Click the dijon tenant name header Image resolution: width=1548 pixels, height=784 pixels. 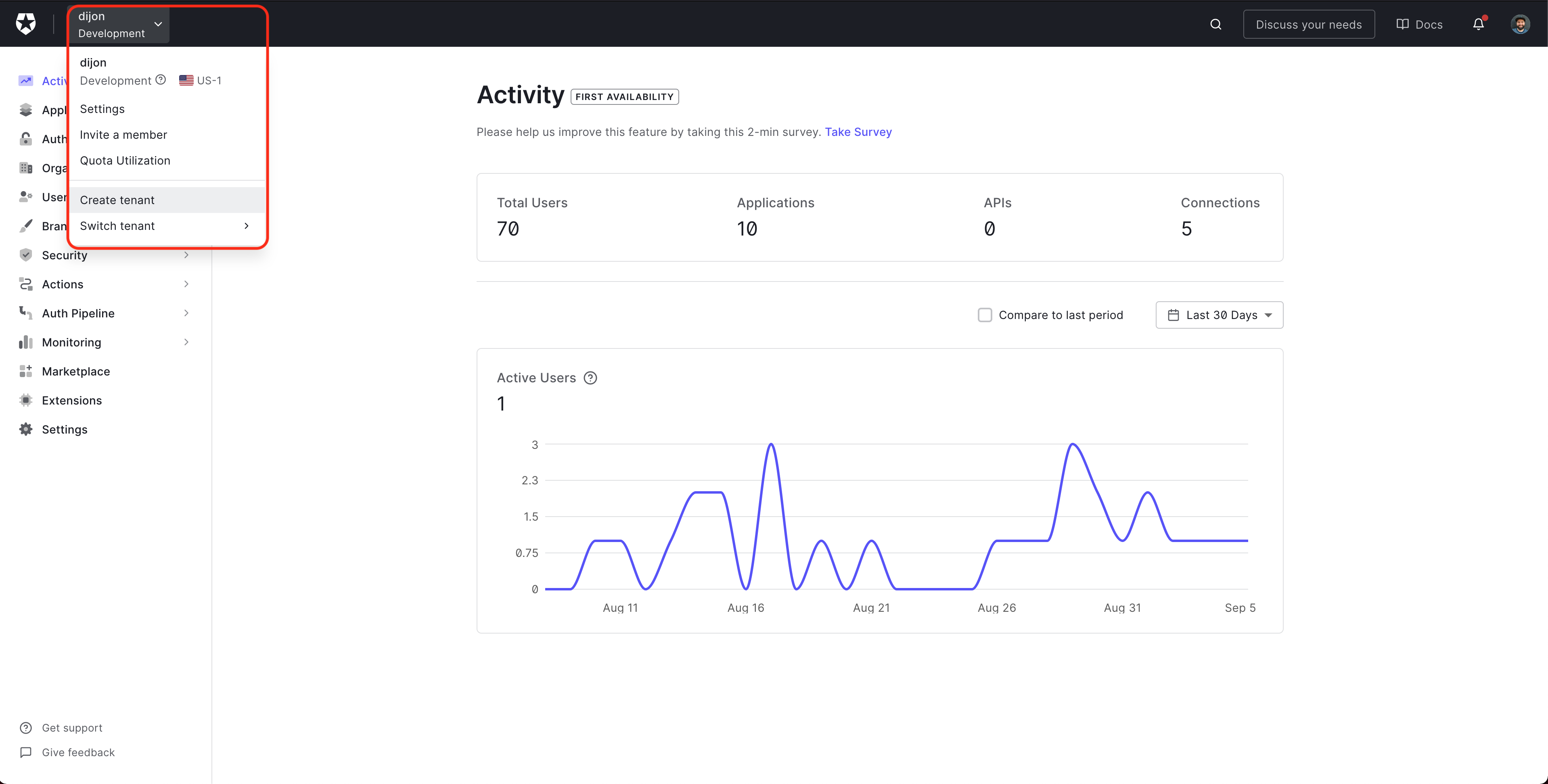pyautogui.click(x=93, y=63)
